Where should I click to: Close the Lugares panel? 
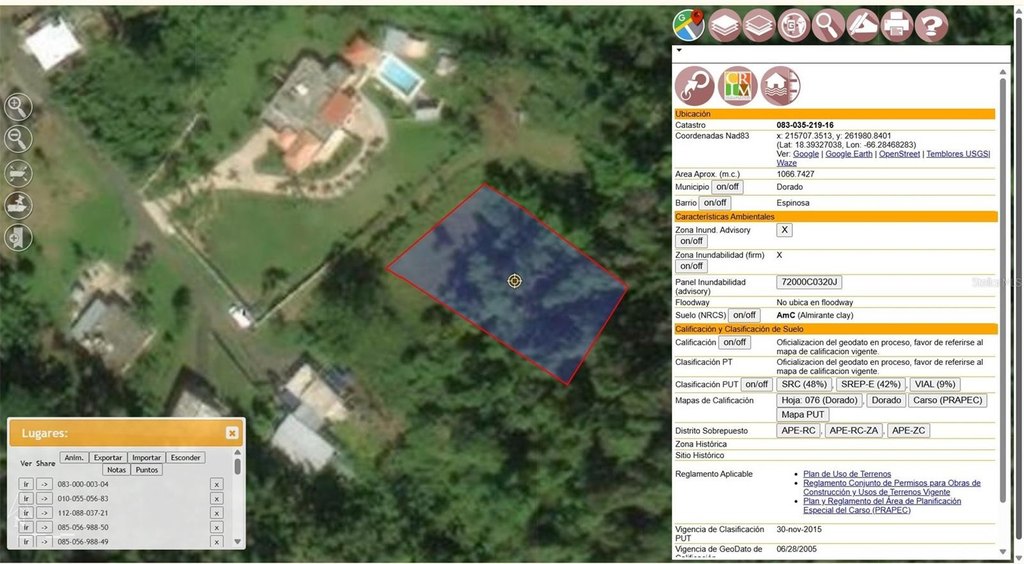(x=231, y=433)
